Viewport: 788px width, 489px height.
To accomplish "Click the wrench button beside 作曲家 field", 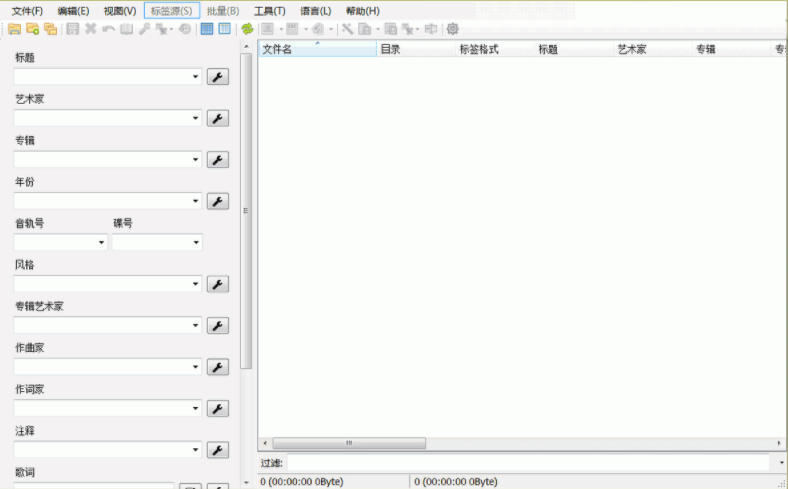I will click(217, 367).
